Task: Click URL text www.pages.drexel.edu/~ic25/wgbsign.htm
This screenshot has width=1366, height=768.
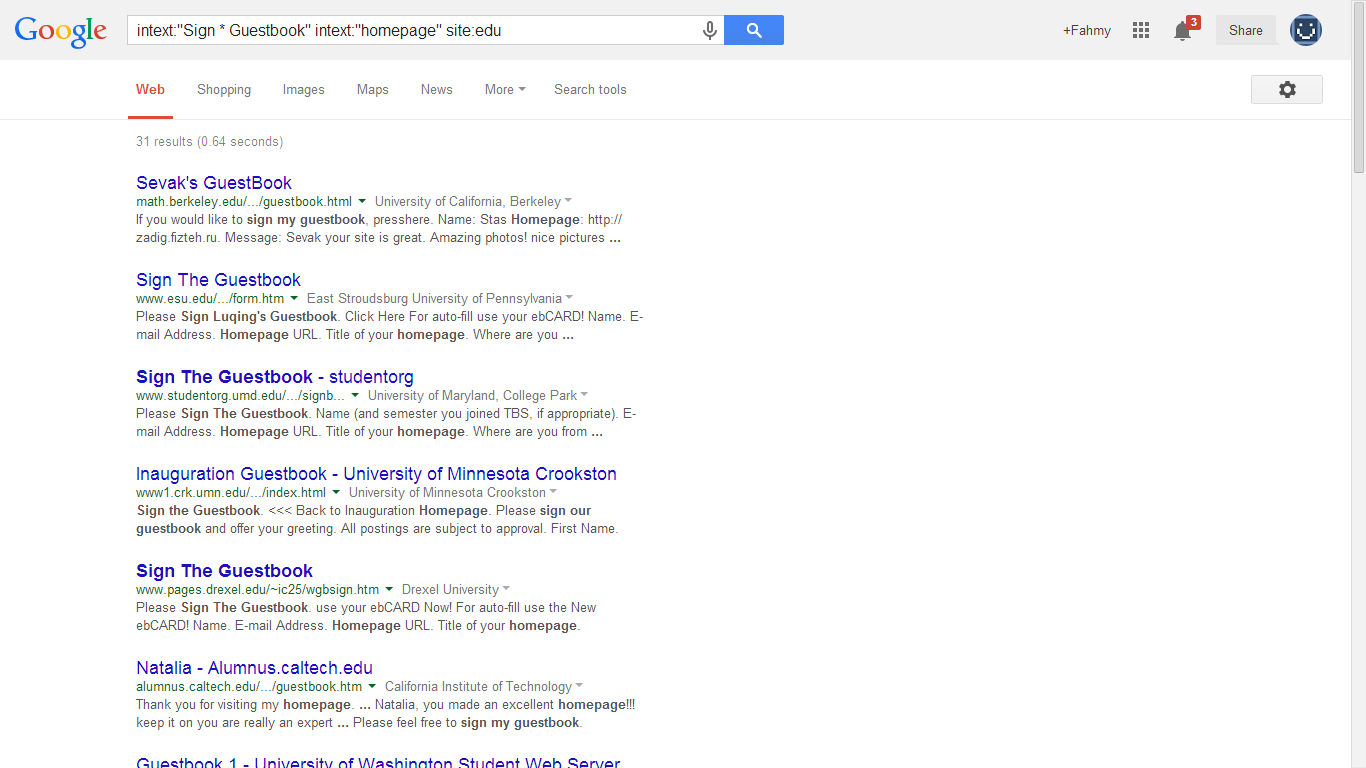Action: point(257,589)
